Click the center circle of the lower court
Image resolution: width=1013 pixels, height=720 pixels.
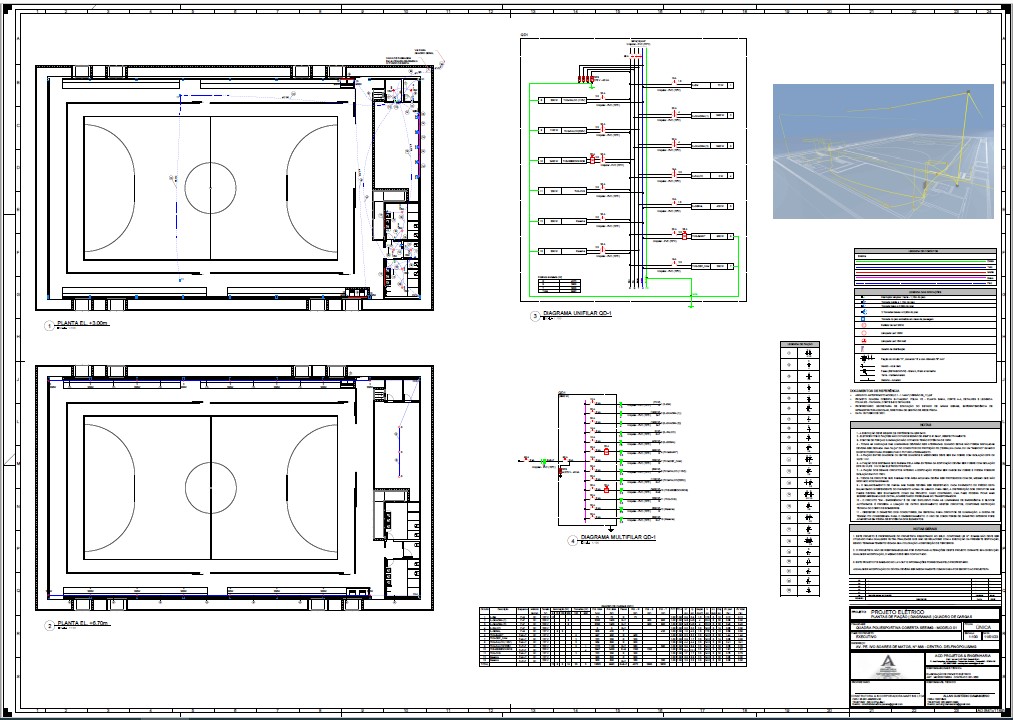pos(211,487)
